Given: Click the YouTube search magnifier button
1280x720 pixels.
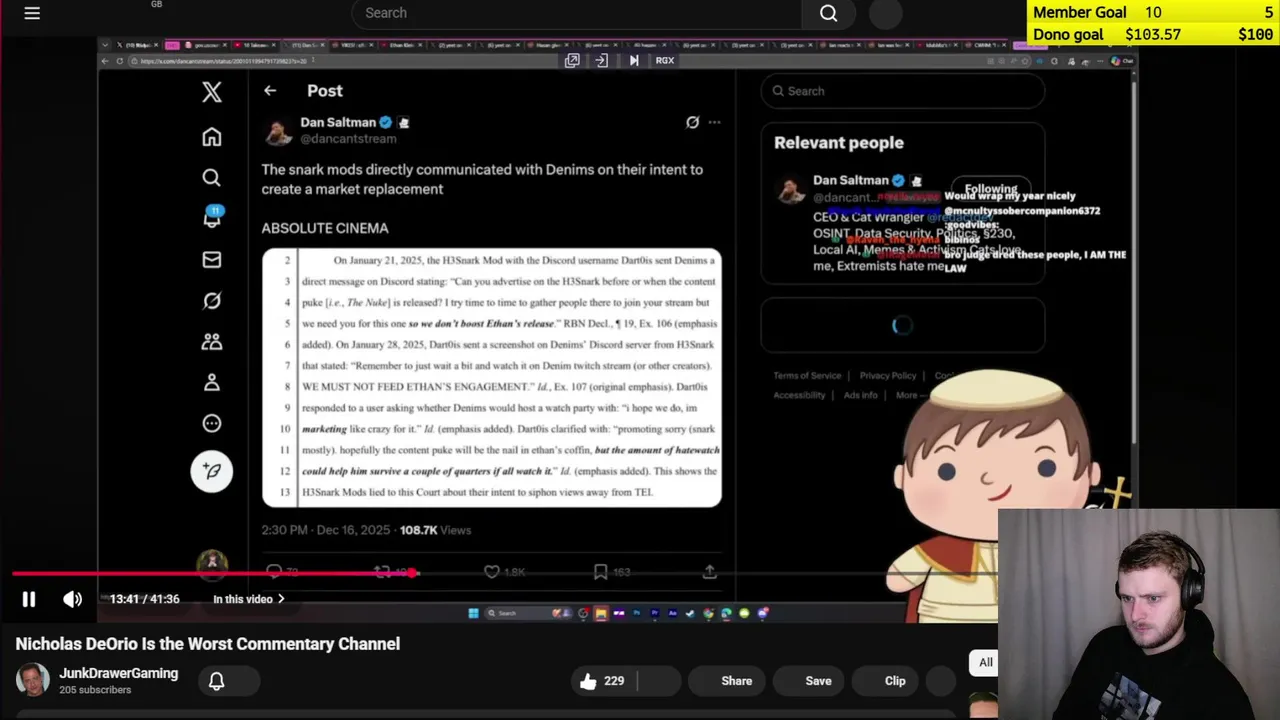Looking at the screenshot, I should tap(829, 13).
